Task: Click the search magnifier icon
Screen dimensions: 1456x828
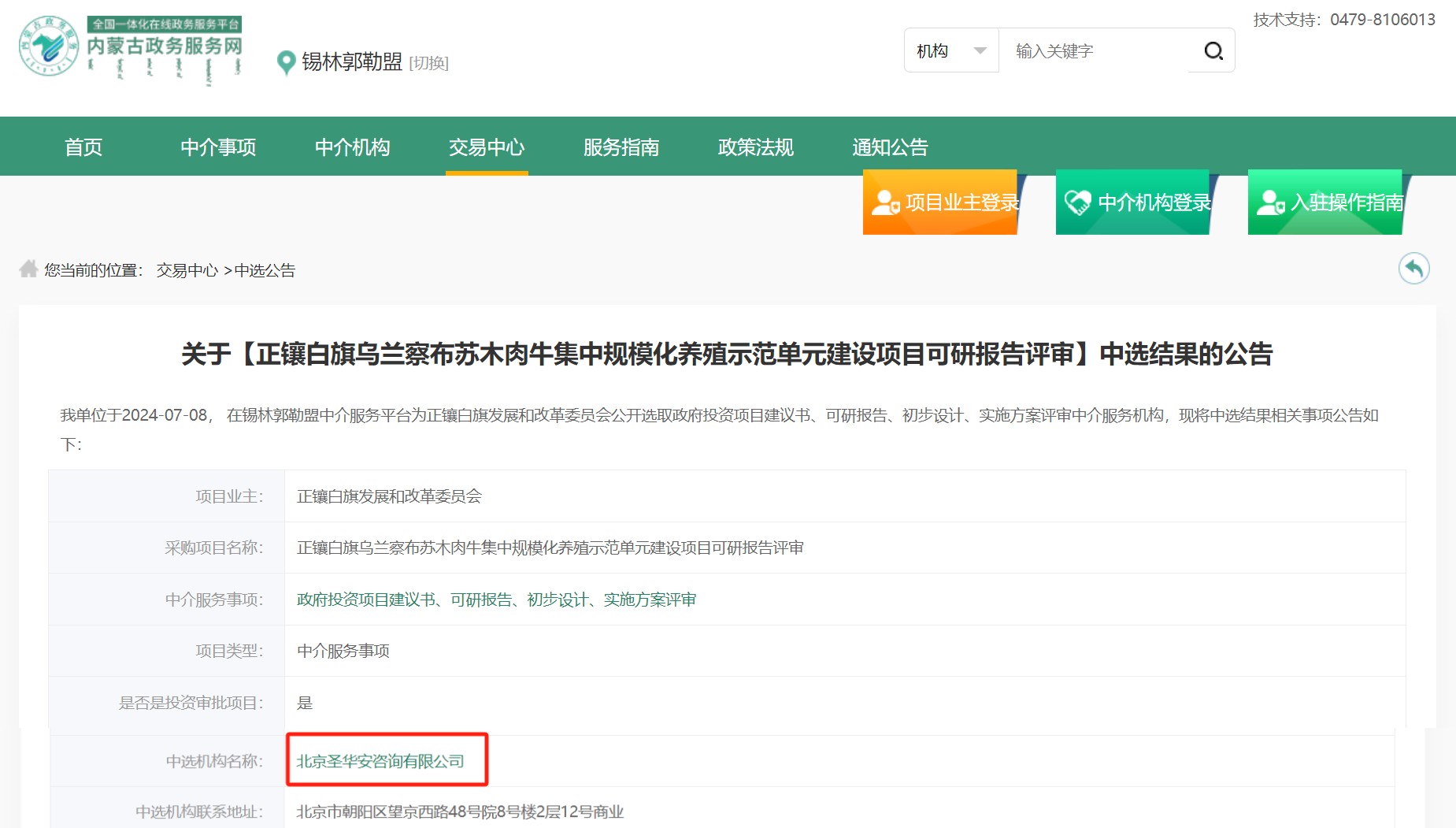Action: pos(1213,51)
